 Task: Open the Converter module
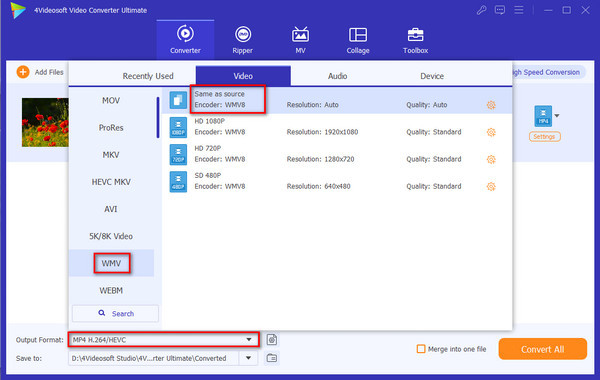(x=185, y=39)
